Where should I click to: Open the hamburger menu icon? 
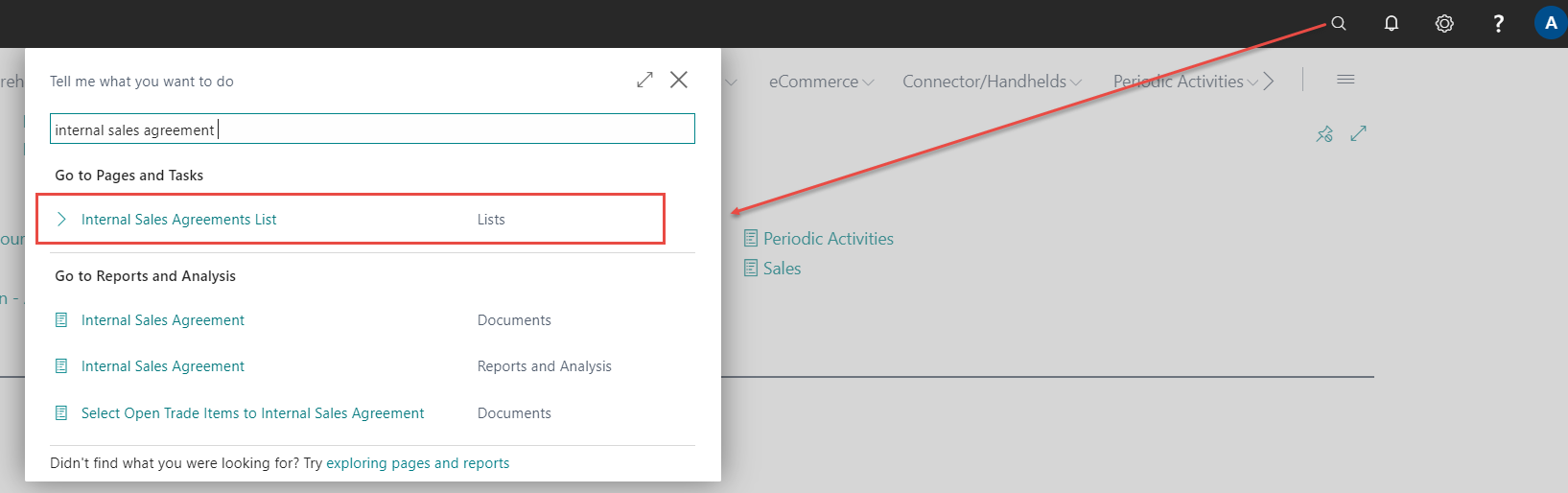(x=1346, y=80)
